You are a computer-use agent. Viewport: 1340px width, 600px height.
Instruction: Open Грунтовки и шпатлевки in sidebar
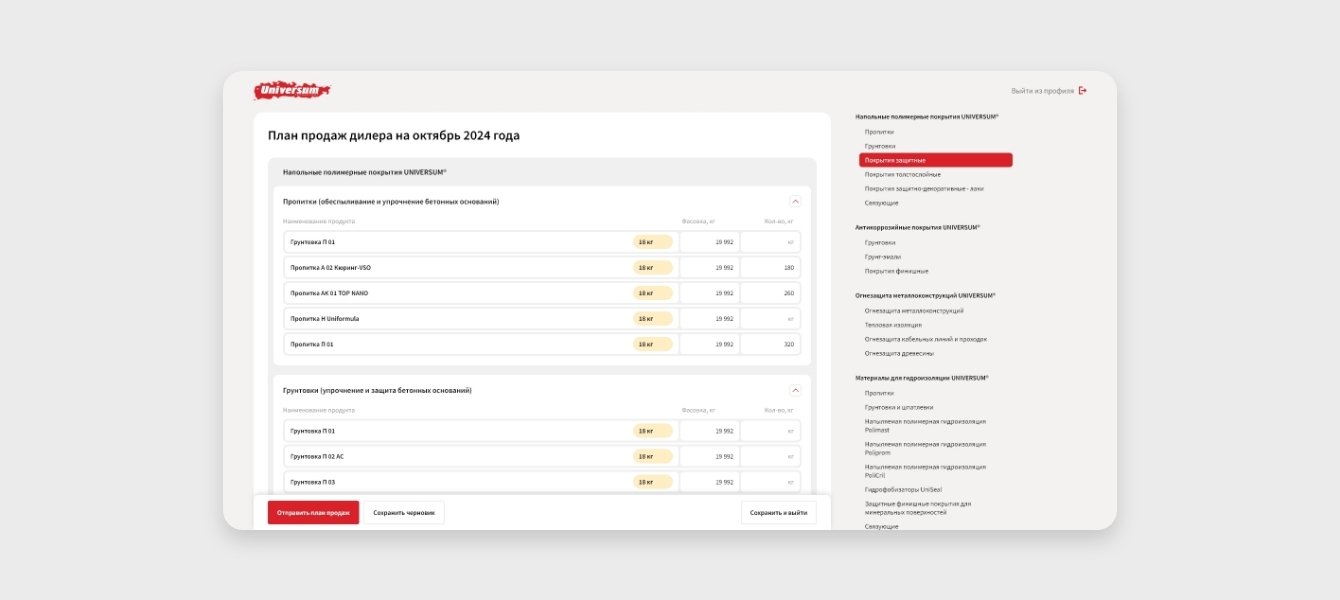pyautogui.click(x=899, y=407)
